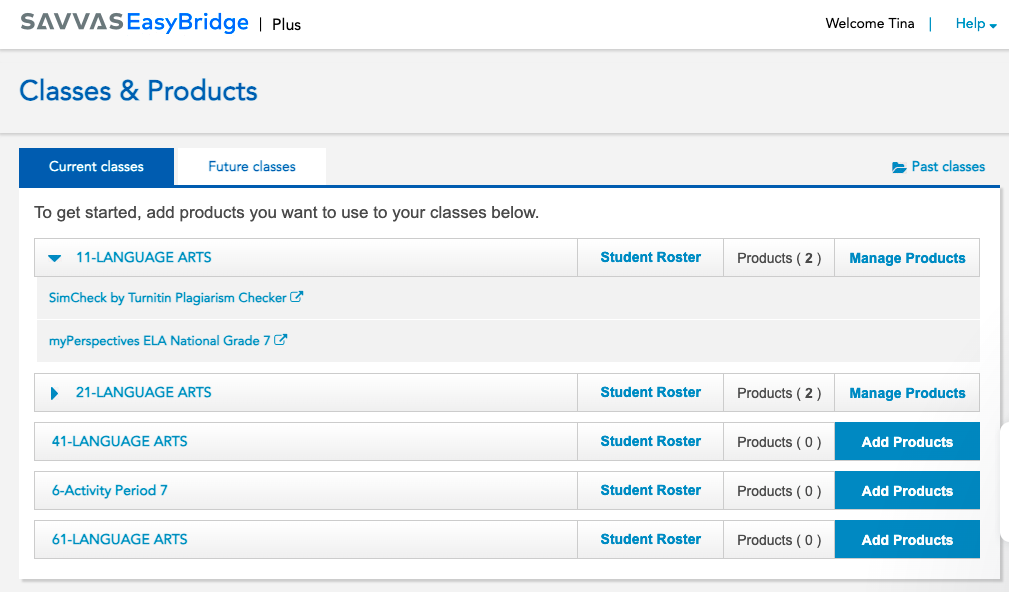Viewport: 1009px width, 592px height.
Task: Add Products to 41-LANGUAGE ARTS class
Action: click(907, 442)
